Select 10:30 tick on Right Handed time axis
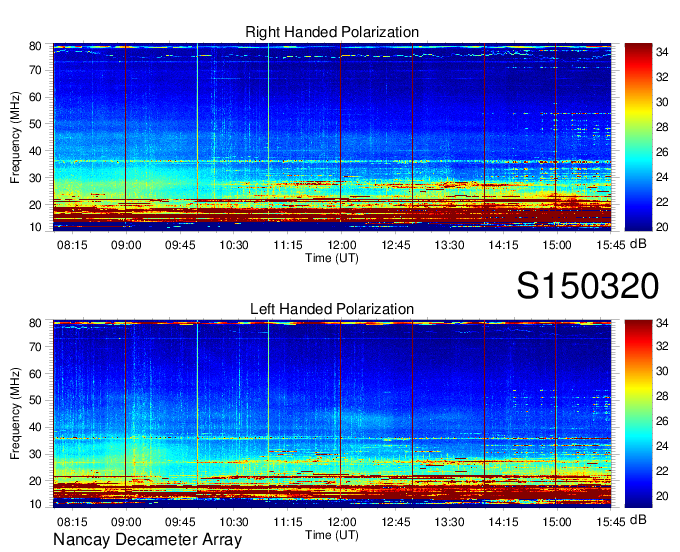Viewport: 680px width, 552px height. (x=234, y=245)
